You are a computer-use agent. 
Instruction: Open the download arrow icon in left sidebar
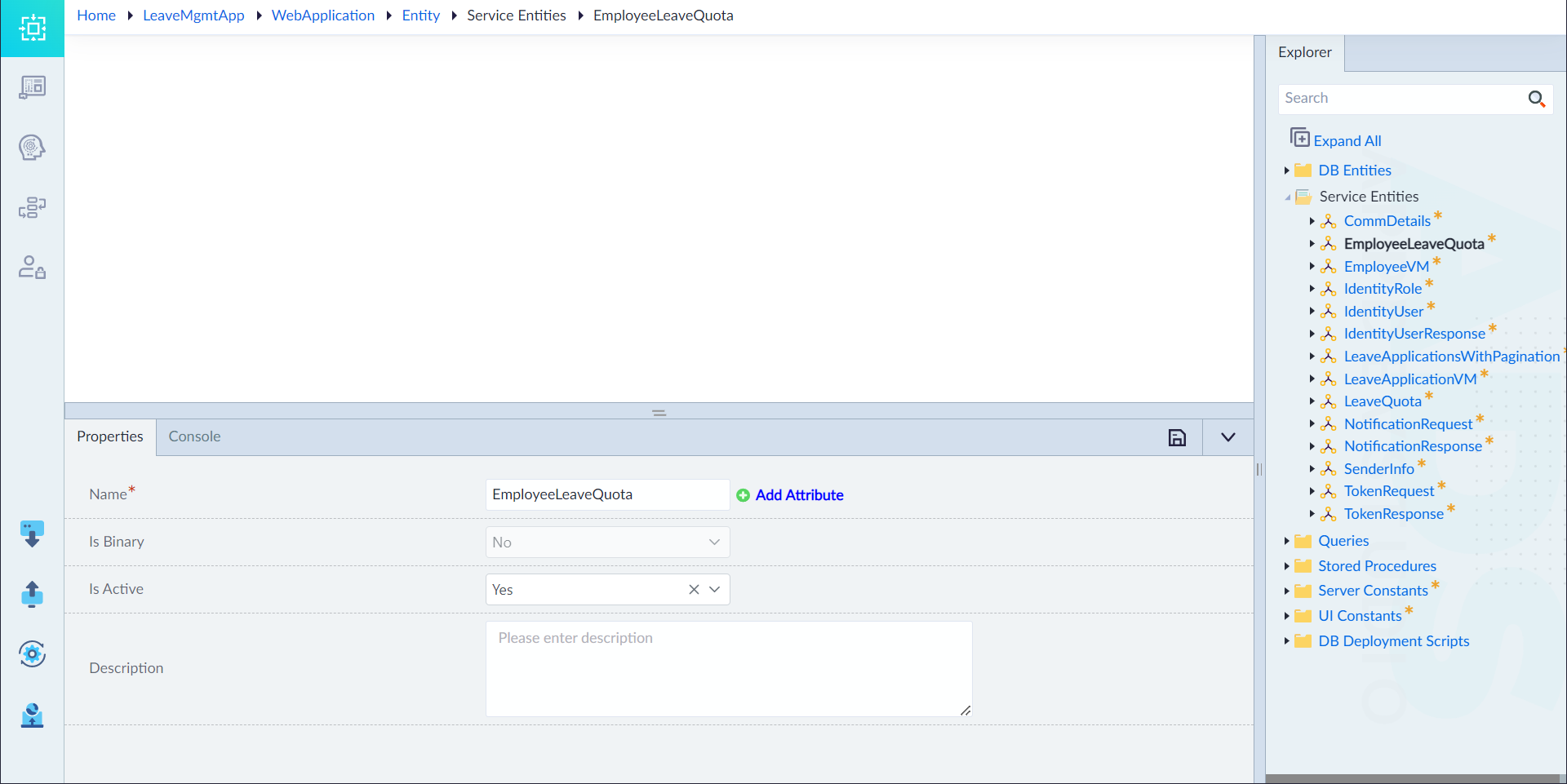pyautogui.click(x=32, y=534)
